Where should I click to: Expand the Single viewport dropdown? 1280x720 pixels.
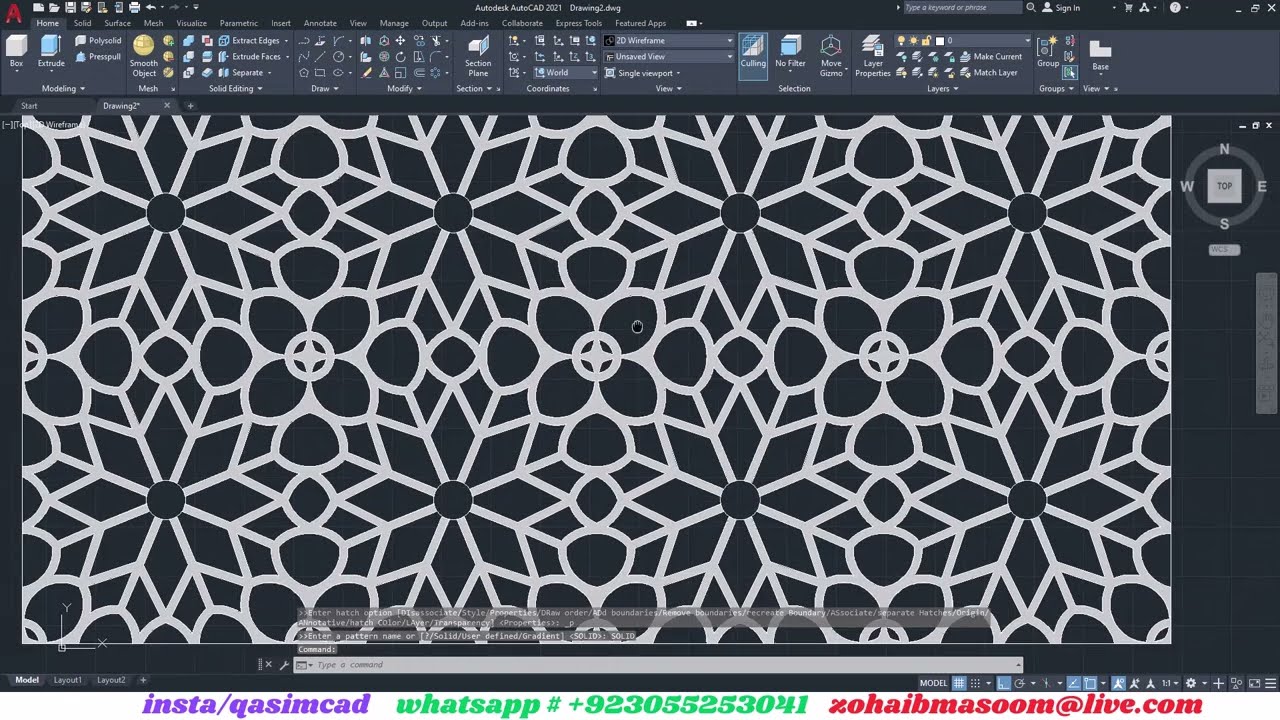pos(642,73)
